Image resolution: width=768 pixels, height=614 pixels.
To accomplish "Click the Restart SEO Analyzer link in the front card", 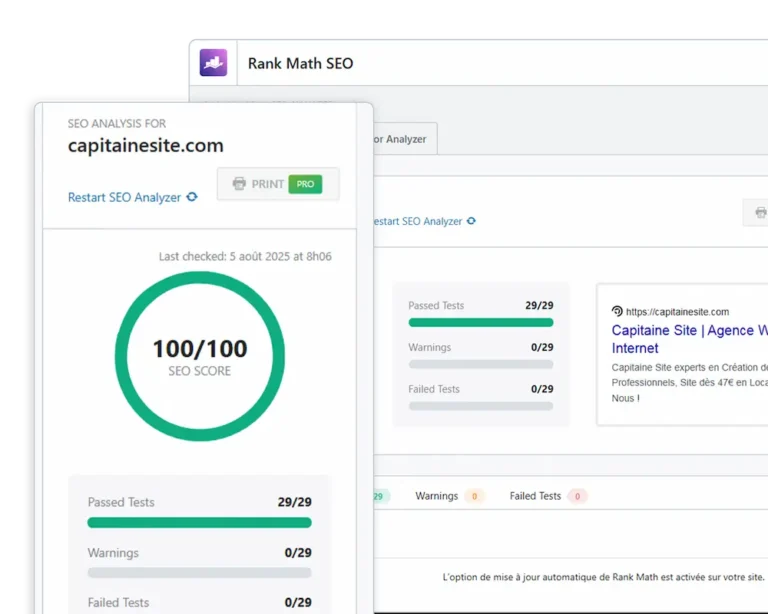I will coord(124,197).
